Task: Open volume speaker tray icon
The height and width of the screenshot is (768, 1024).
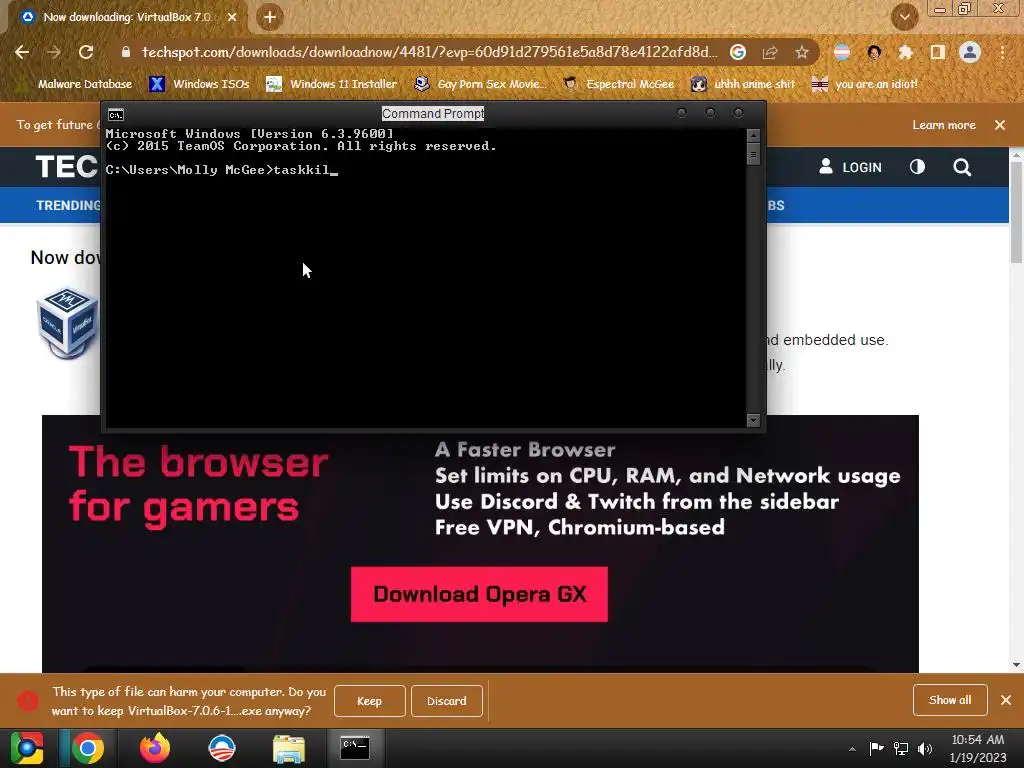Action: click(925, 748)
